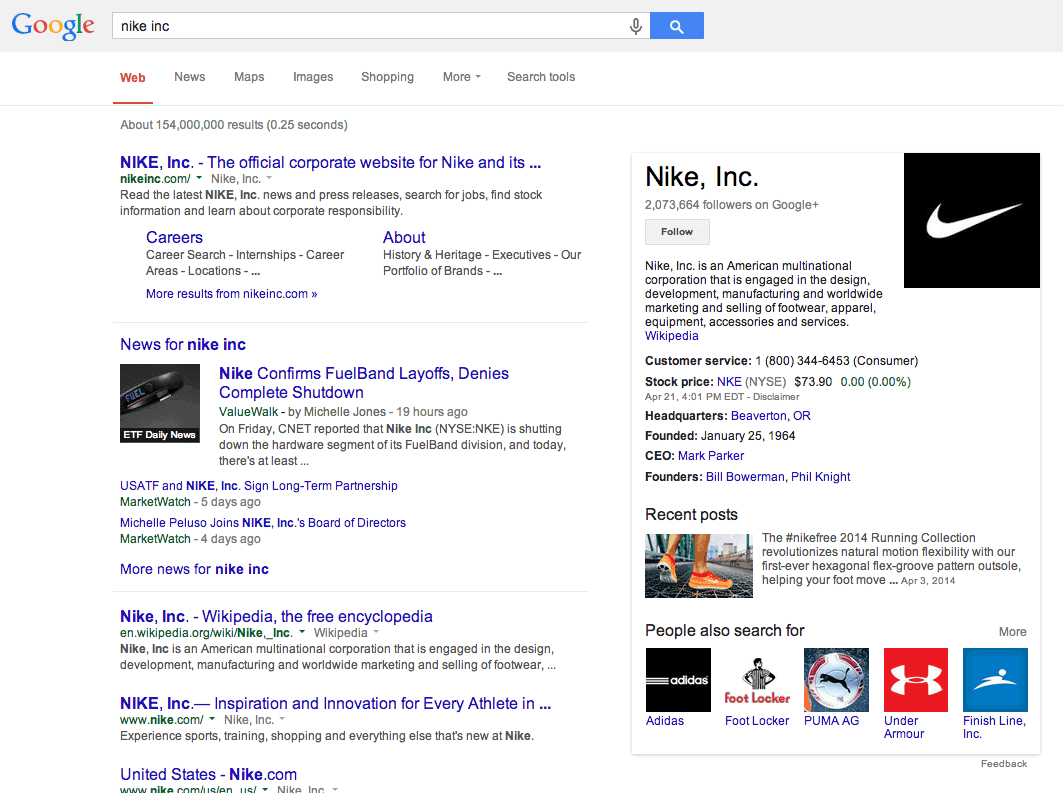Click the search box containing nike inc
1063x793 pixels.
point(370,26)
